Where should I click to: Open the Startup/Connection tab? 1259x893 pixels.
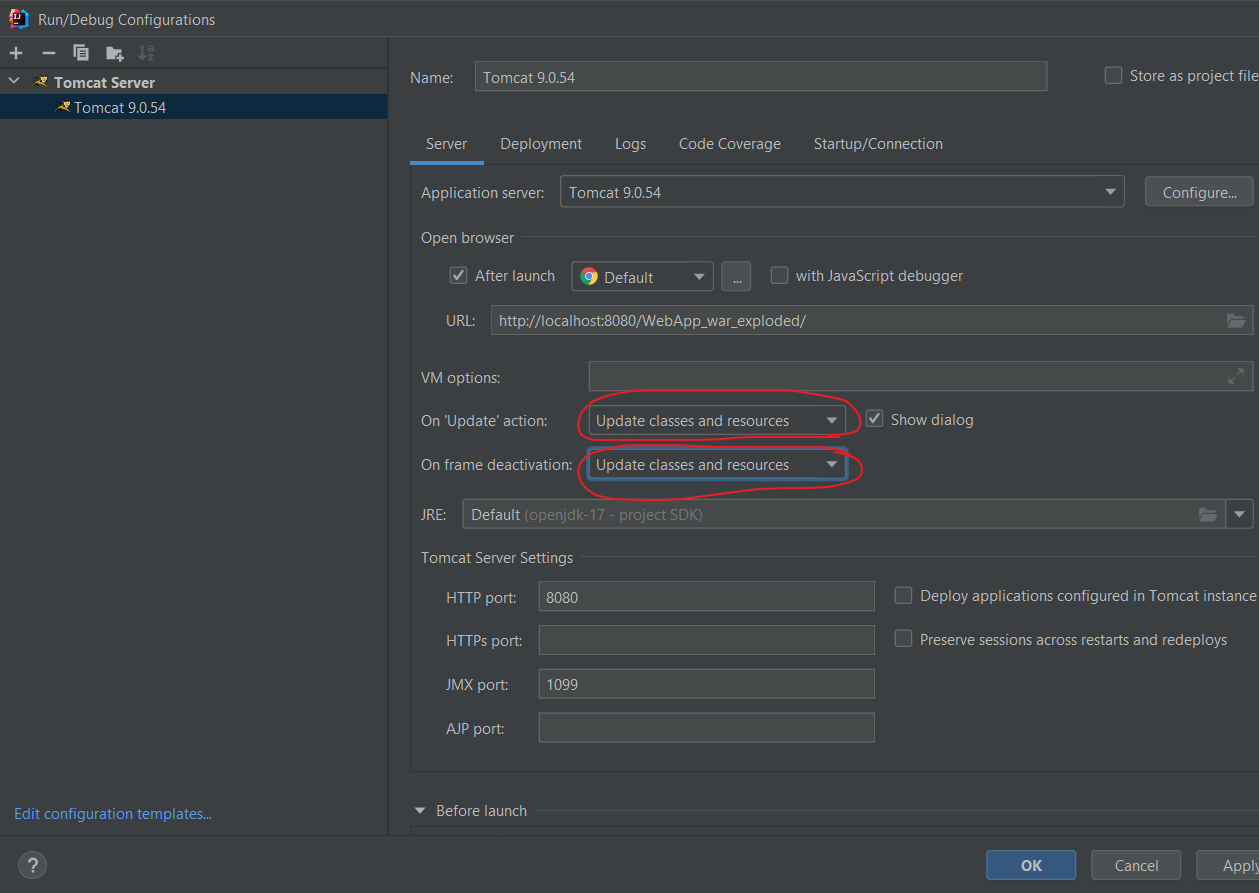(878, 144)
